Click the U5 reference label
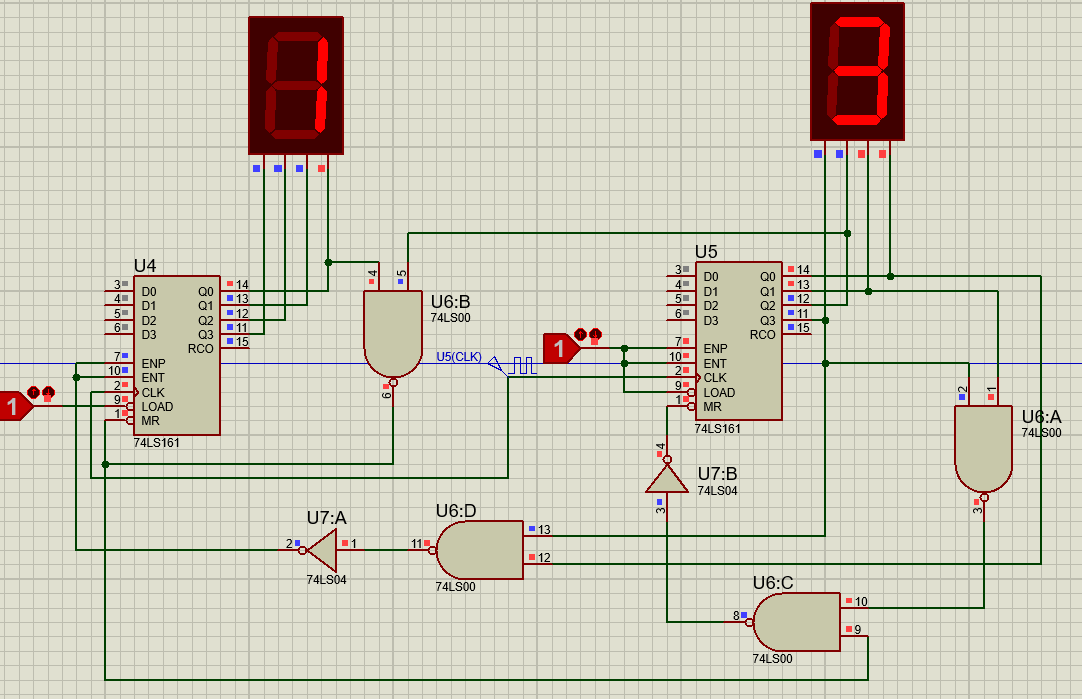Screen dimensions: 1082x699 coord(707,252)
